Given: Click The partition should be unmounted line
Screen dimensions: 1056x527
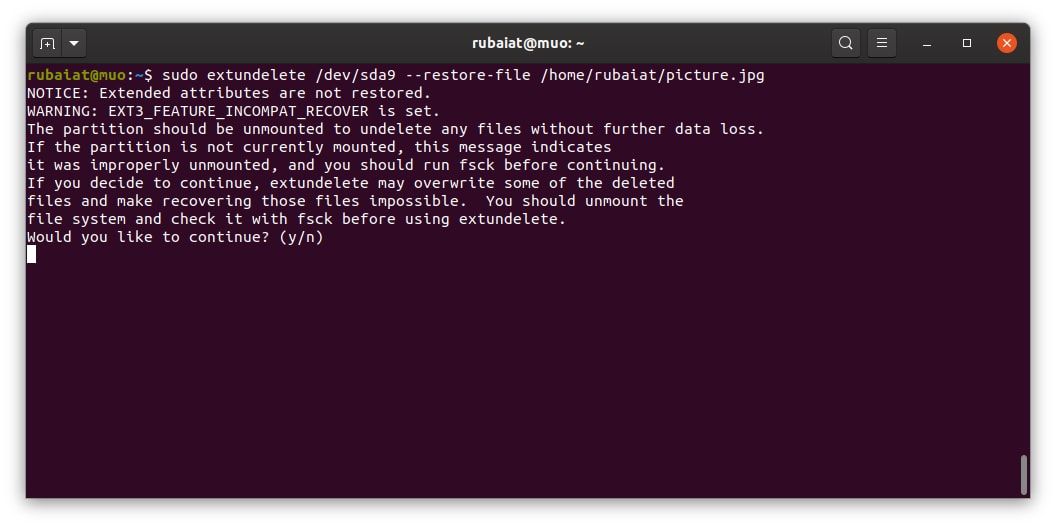Looking at the screenshot, I should (x=395, y=129).
